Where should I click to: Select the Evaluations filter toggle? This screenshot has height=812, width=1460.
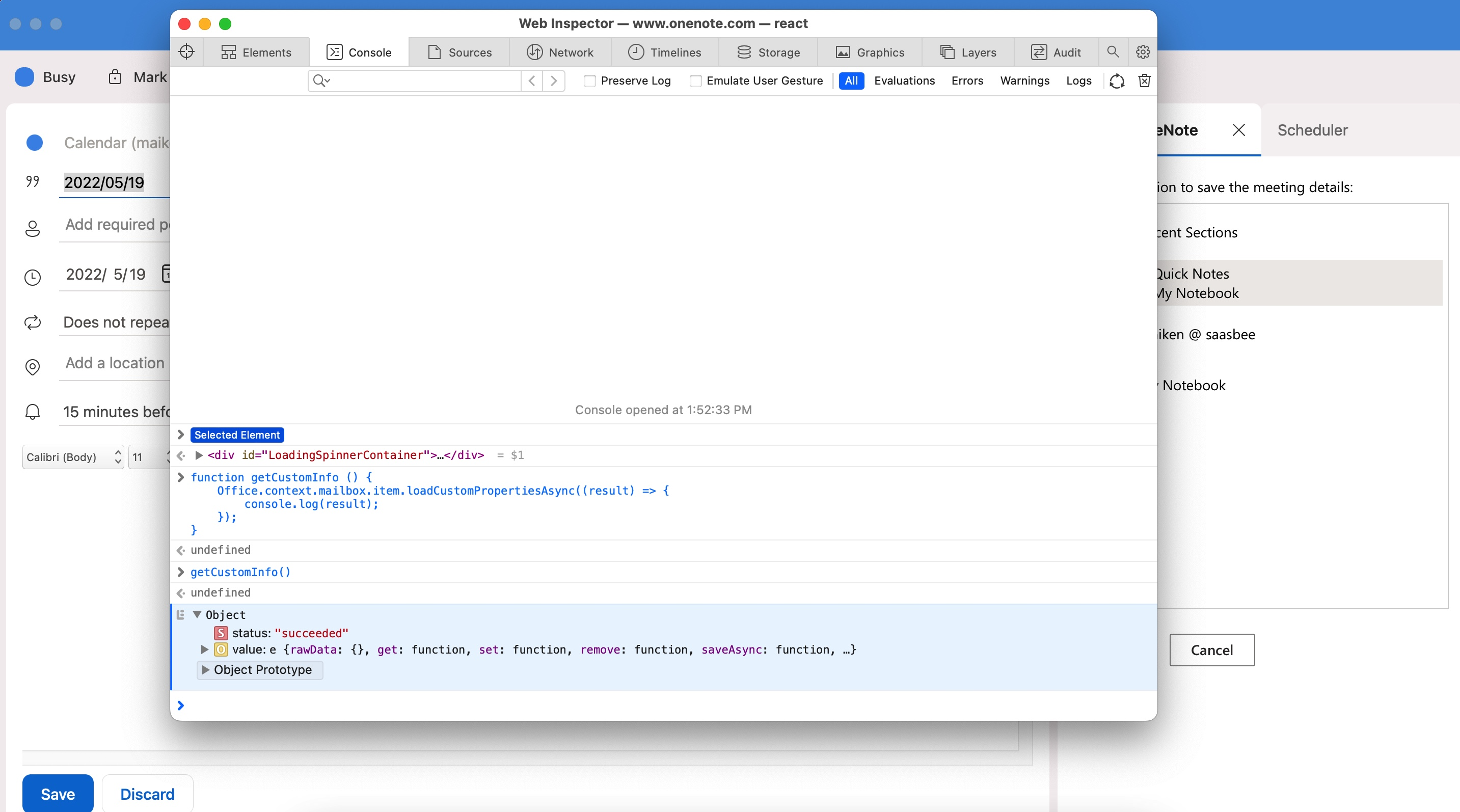(x=905, y=81)
